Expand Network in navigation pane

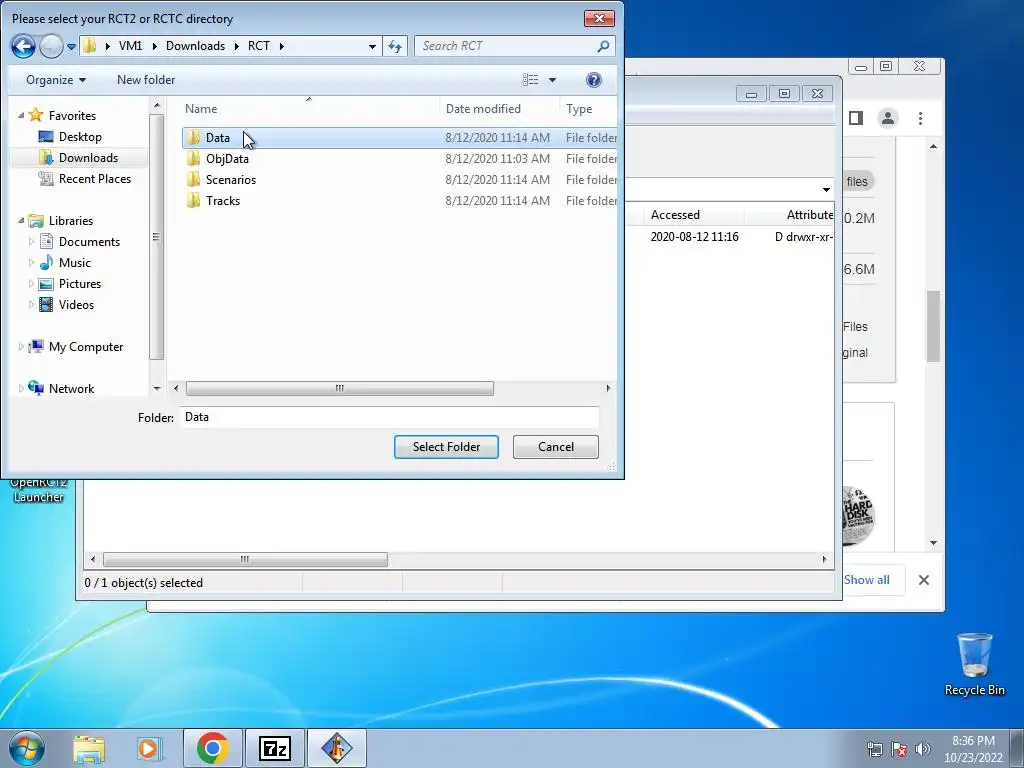pos(21,389)
